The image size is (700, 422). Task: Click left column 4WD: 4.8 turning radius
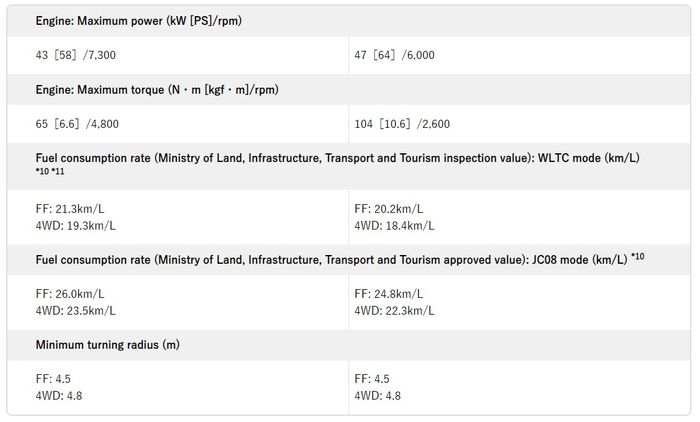tap(58, 396)
